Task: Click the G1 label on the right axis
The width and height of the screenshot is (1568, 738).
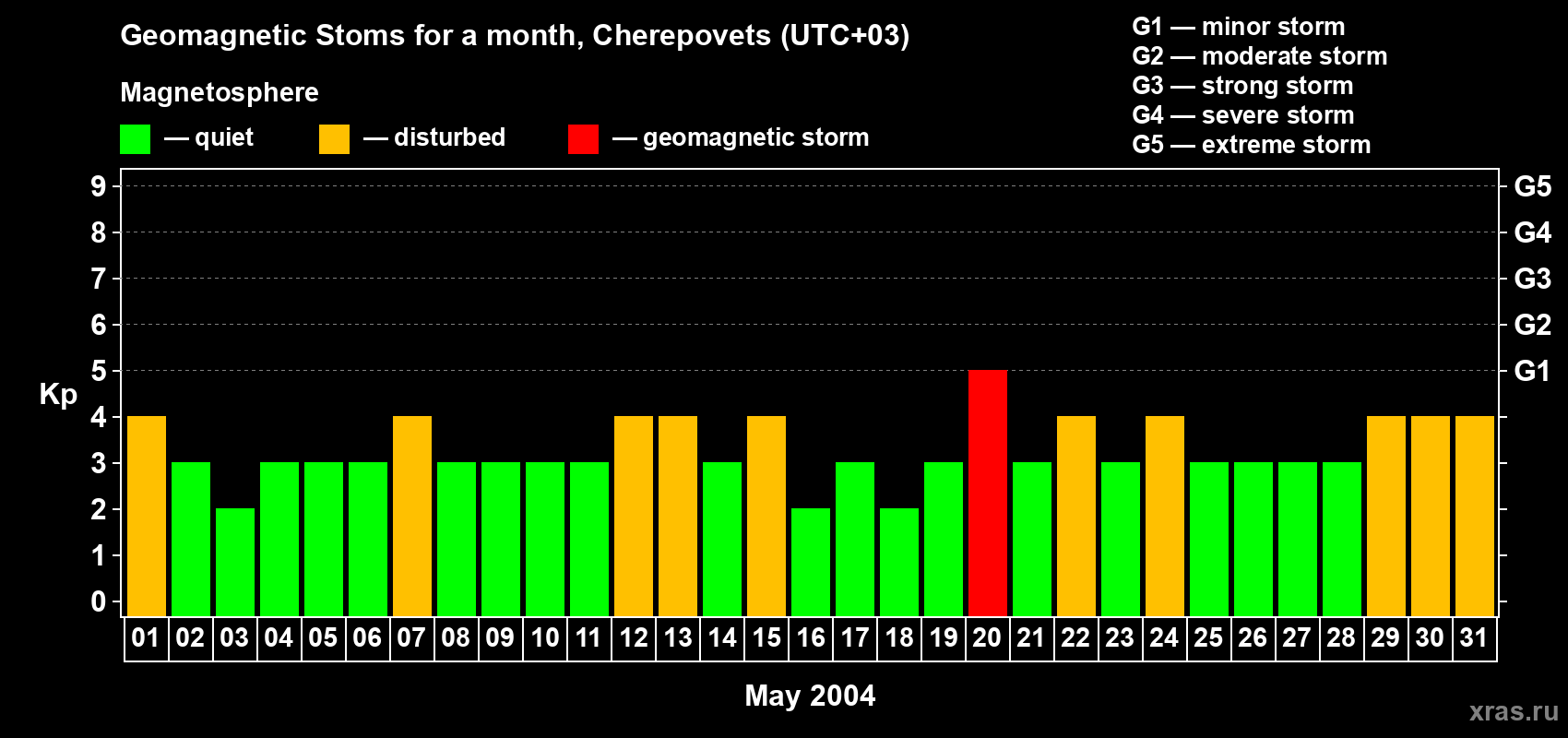Action: pos(1532,371)
